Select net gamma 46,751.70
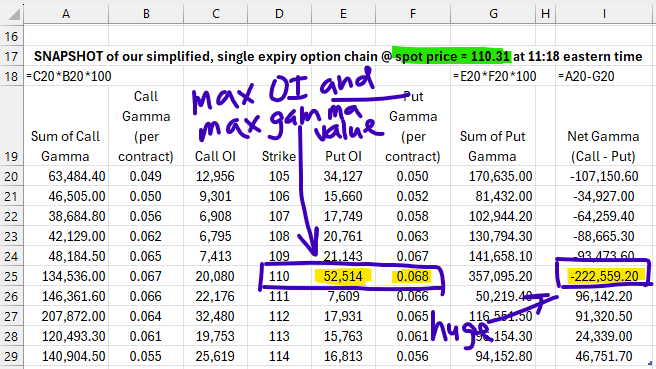The height and width of the screenshot is (369, 656). [604, 356]
